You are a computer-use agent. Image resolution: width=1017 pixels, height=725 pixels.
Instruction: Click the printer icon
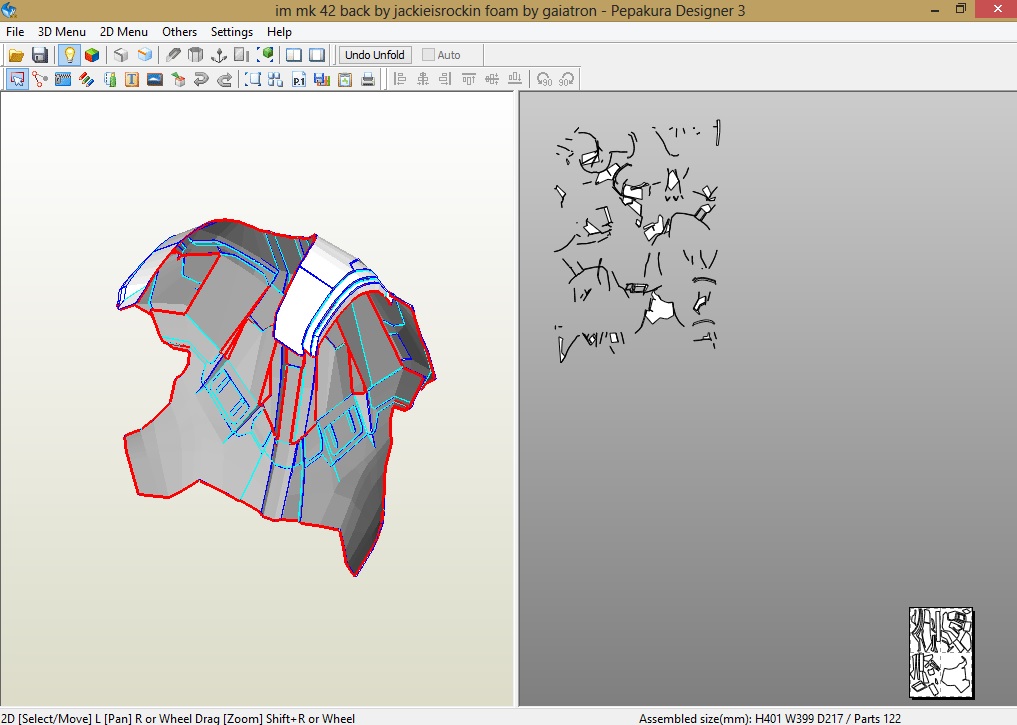tap(368, 79)
